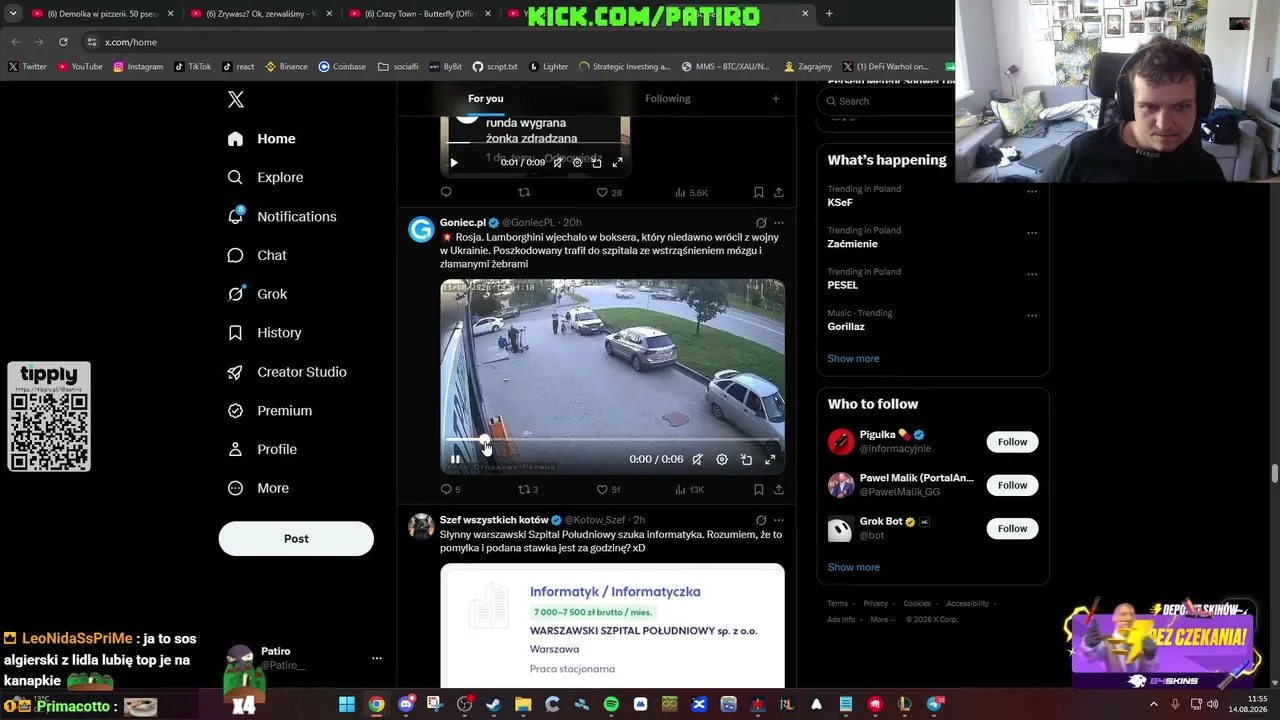
Task: Open Explore in the sidebar
Action: tap(265, 177)
